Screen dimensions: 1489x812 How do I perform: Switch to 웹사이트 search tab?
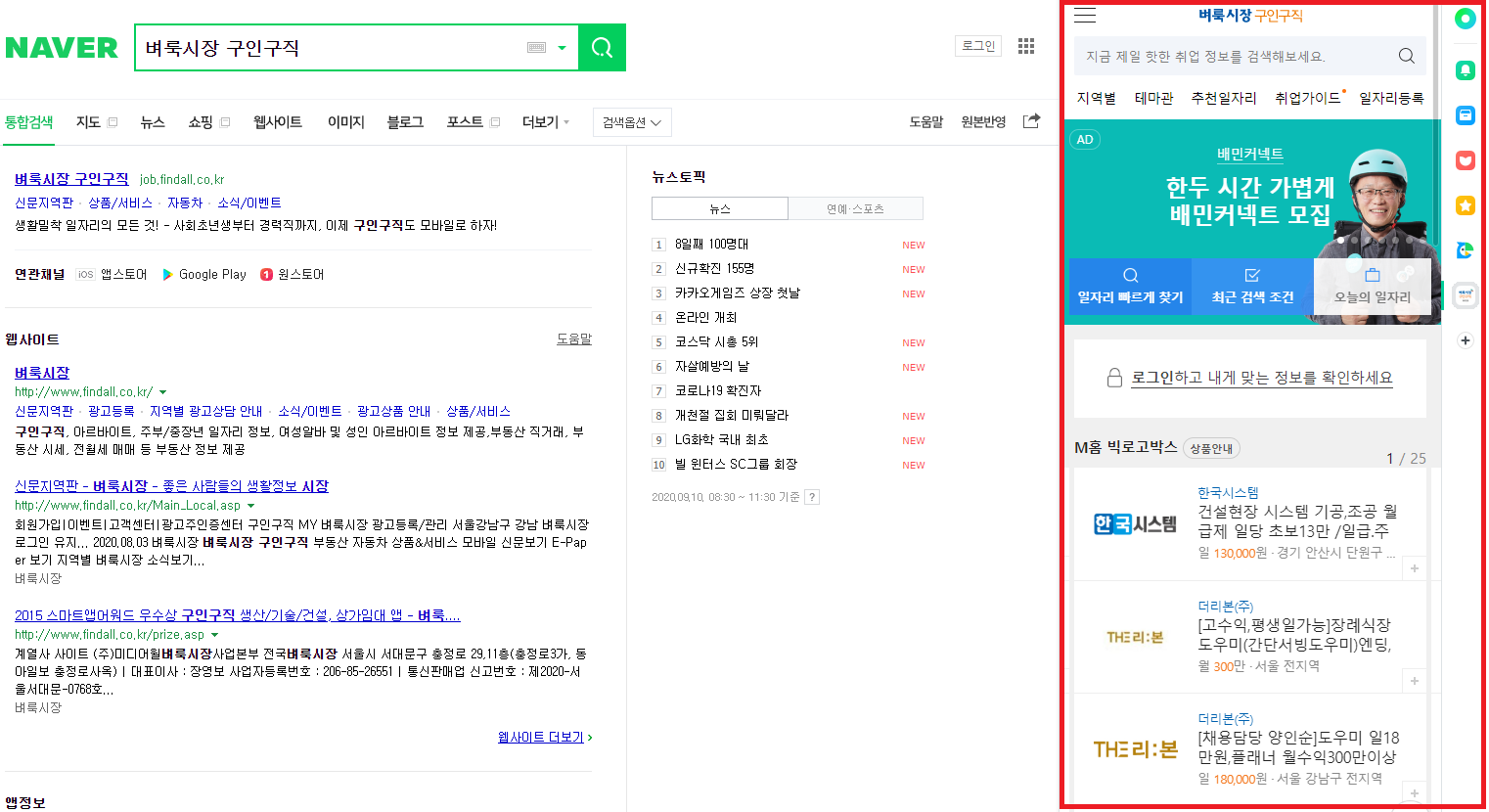tap(278, 122)
